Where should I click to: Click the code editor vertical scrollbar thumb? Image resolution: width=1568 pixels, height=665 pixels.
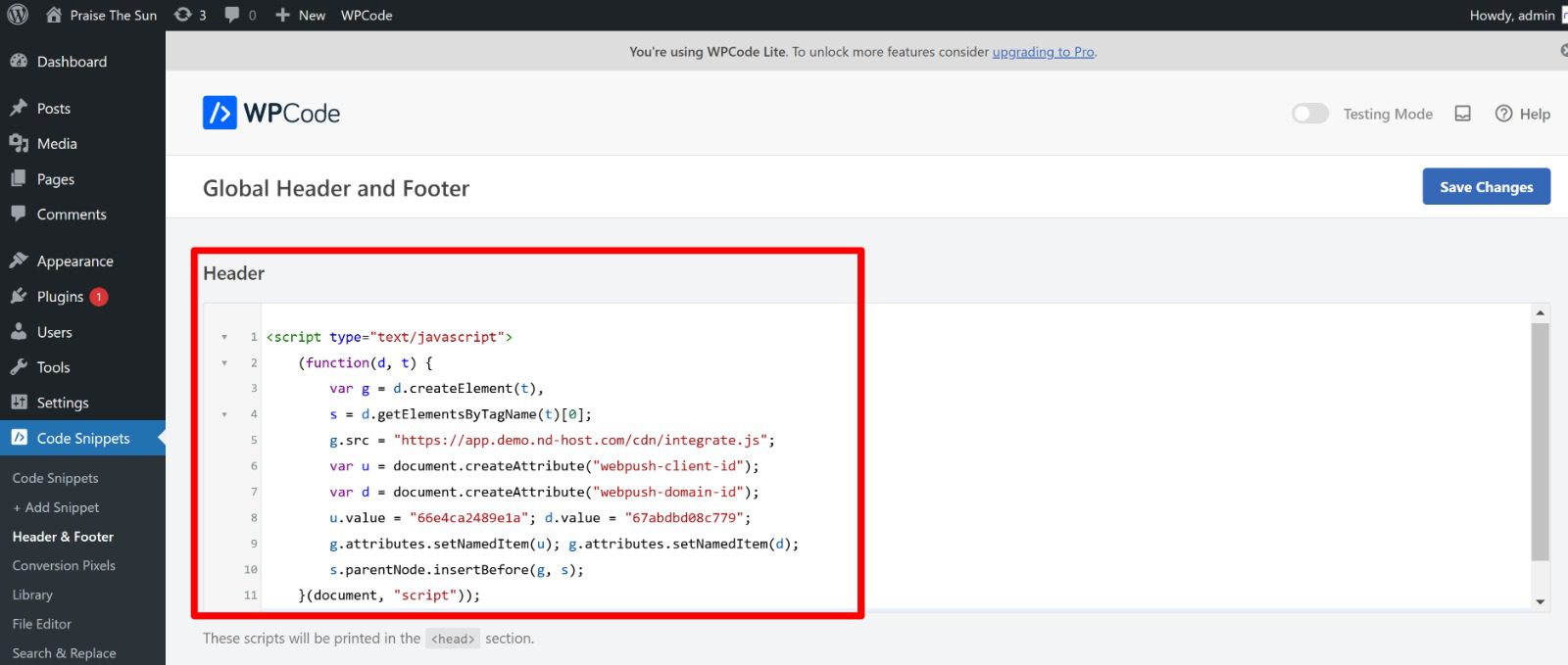[x=1540, y=441]
